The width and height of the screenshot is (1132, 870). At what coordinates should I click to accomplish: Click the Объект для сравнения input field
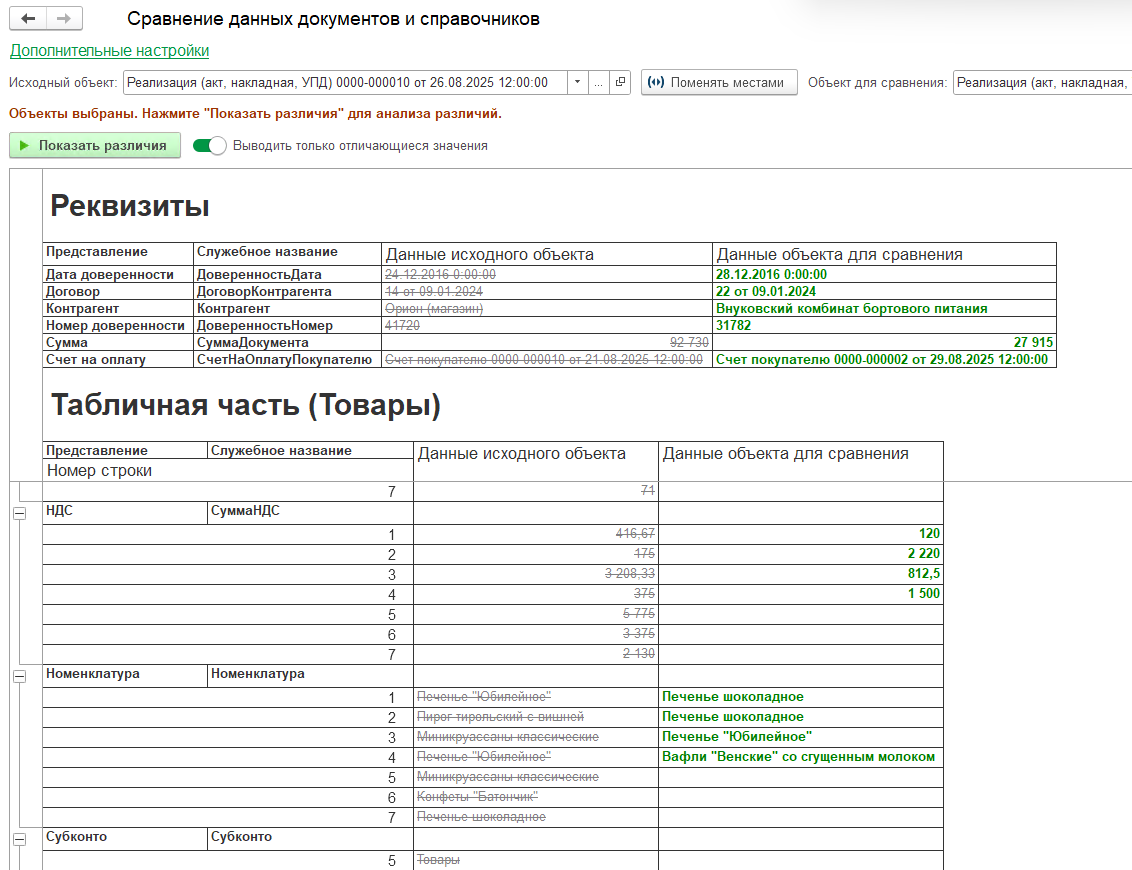pyautogui.click(x=1042, y=82)
